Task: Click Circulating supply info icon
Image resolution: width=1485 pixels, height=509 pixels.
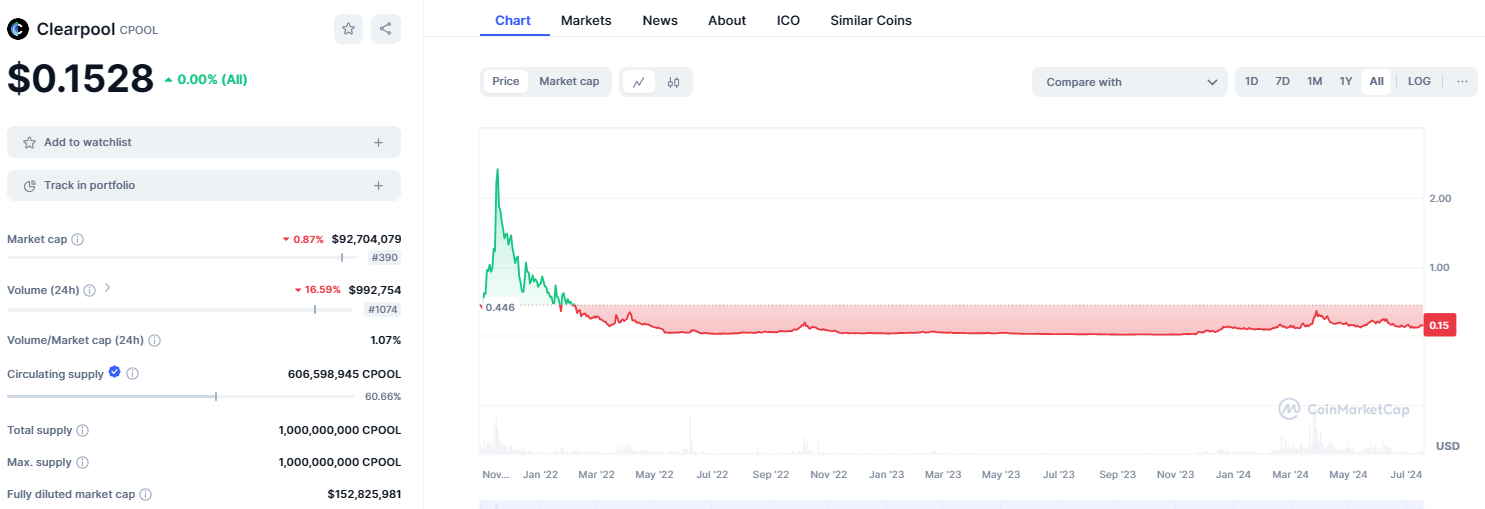Action: point(133,374)
